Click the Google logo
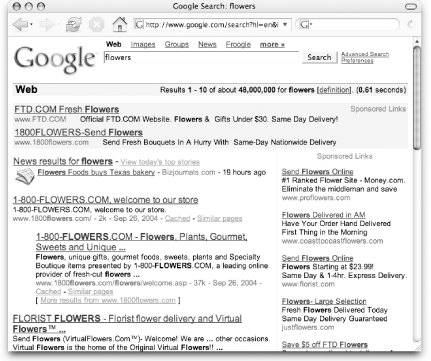The height and width of the screenshot is (361, 431). (55, 59)
